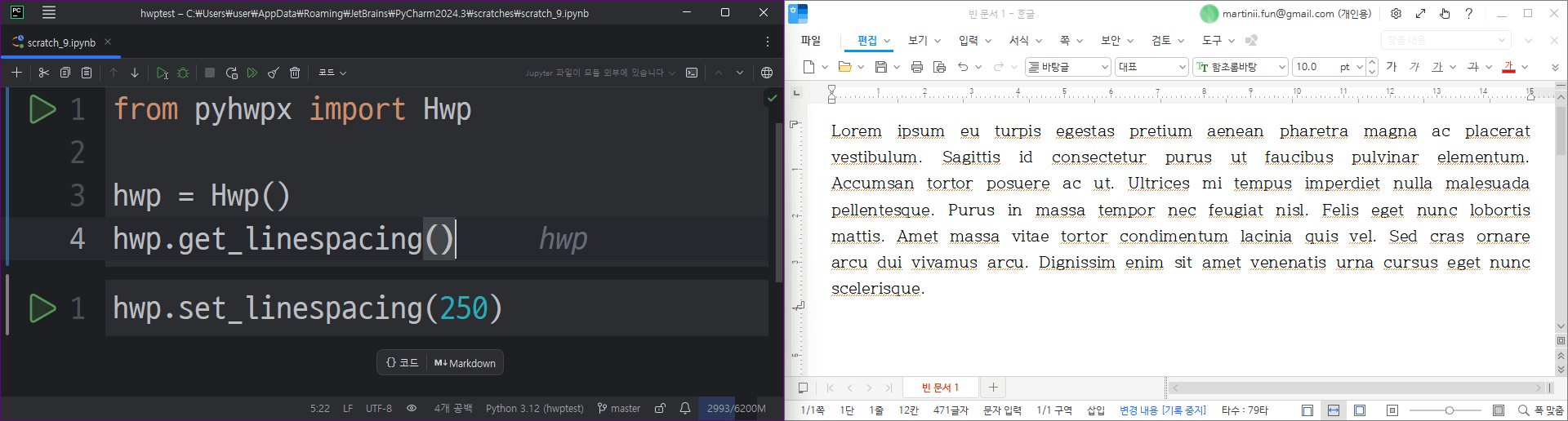The image size is (1568, 421).
Task: Open the 입력 menu in Hangul
Action: tap(969, 40)
